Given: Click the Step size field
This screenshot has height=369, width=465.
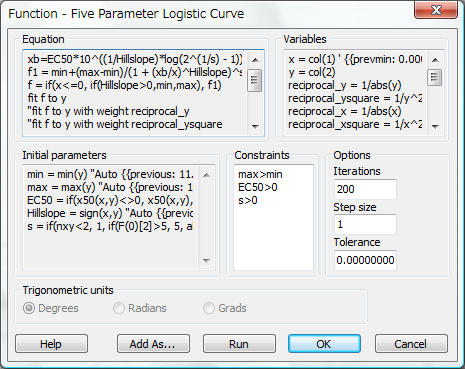Looking at the screenshot, I should tap(365, 224).
